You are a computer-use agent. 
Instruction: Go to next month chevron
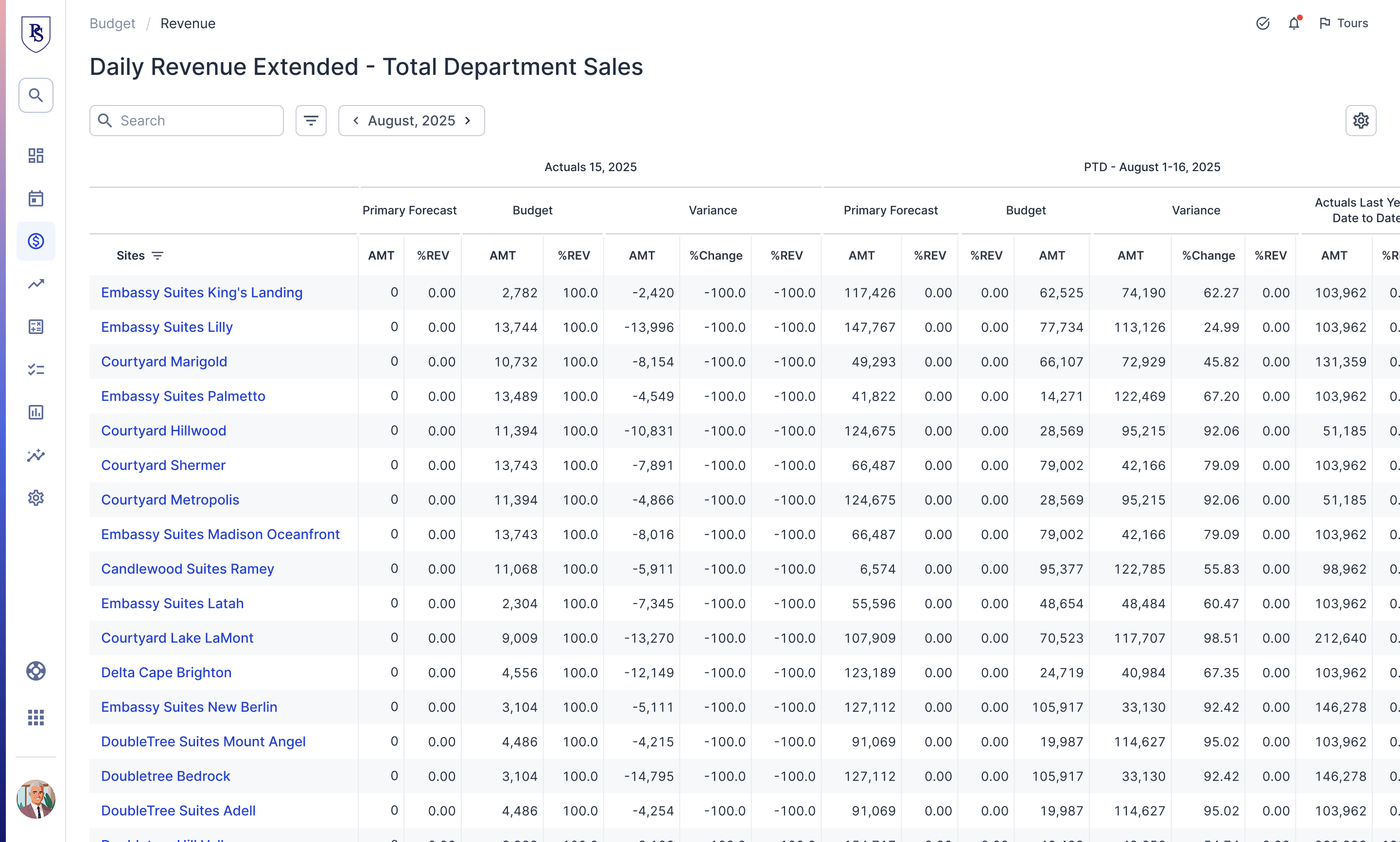pos(468,120)
